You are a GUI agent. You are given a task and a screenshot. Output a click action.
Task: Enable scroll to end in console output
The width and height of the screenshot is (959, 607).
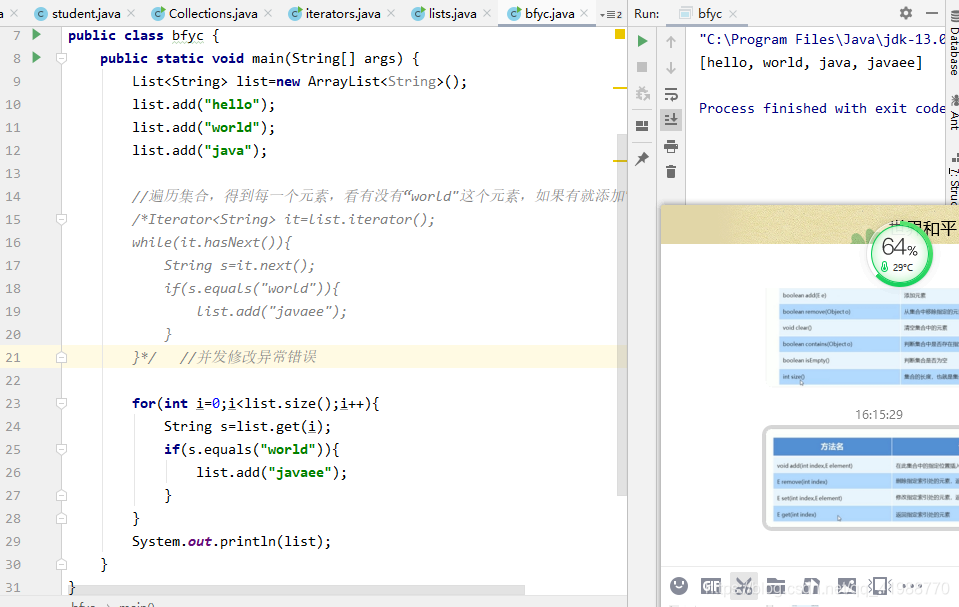(x=671, y=119)
